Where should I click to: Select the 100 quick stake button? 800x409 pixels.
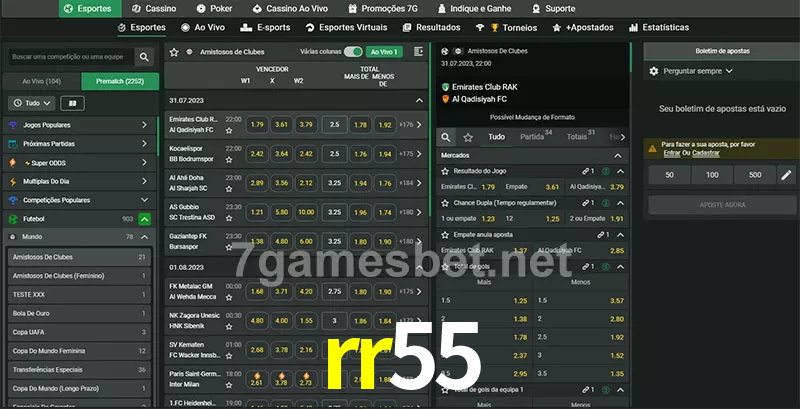tap(712, 175)
